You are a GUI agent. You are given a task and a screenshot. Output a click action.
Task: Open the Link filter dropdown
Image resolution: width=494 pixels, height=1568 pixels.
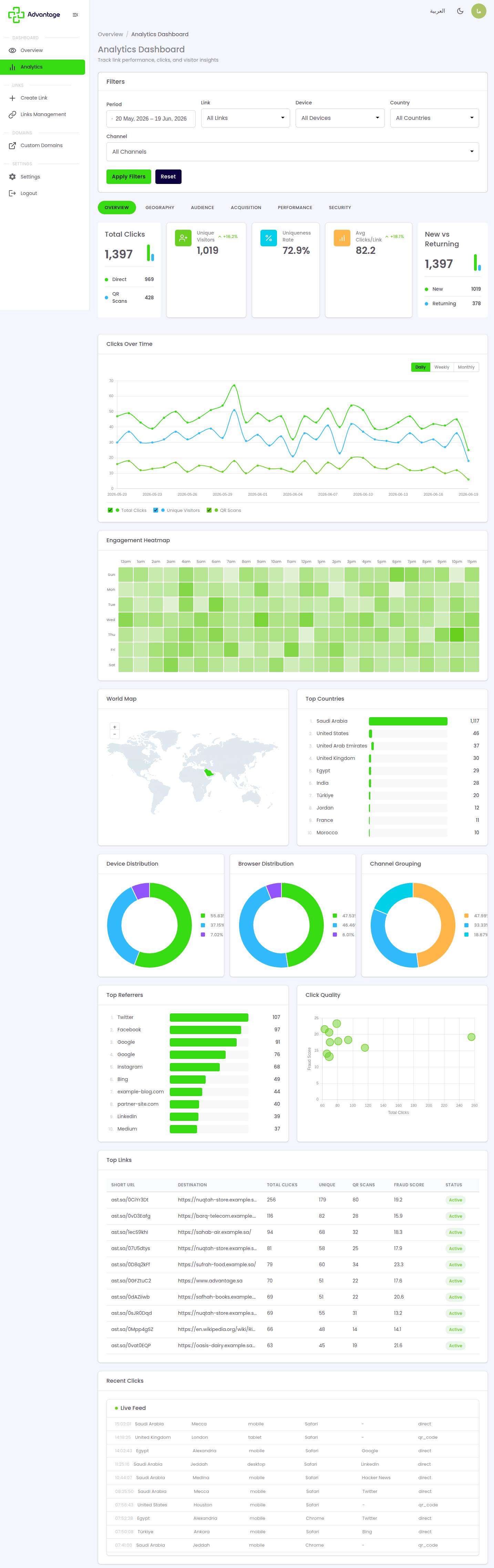pyautogui.click(x=245, y=118)
